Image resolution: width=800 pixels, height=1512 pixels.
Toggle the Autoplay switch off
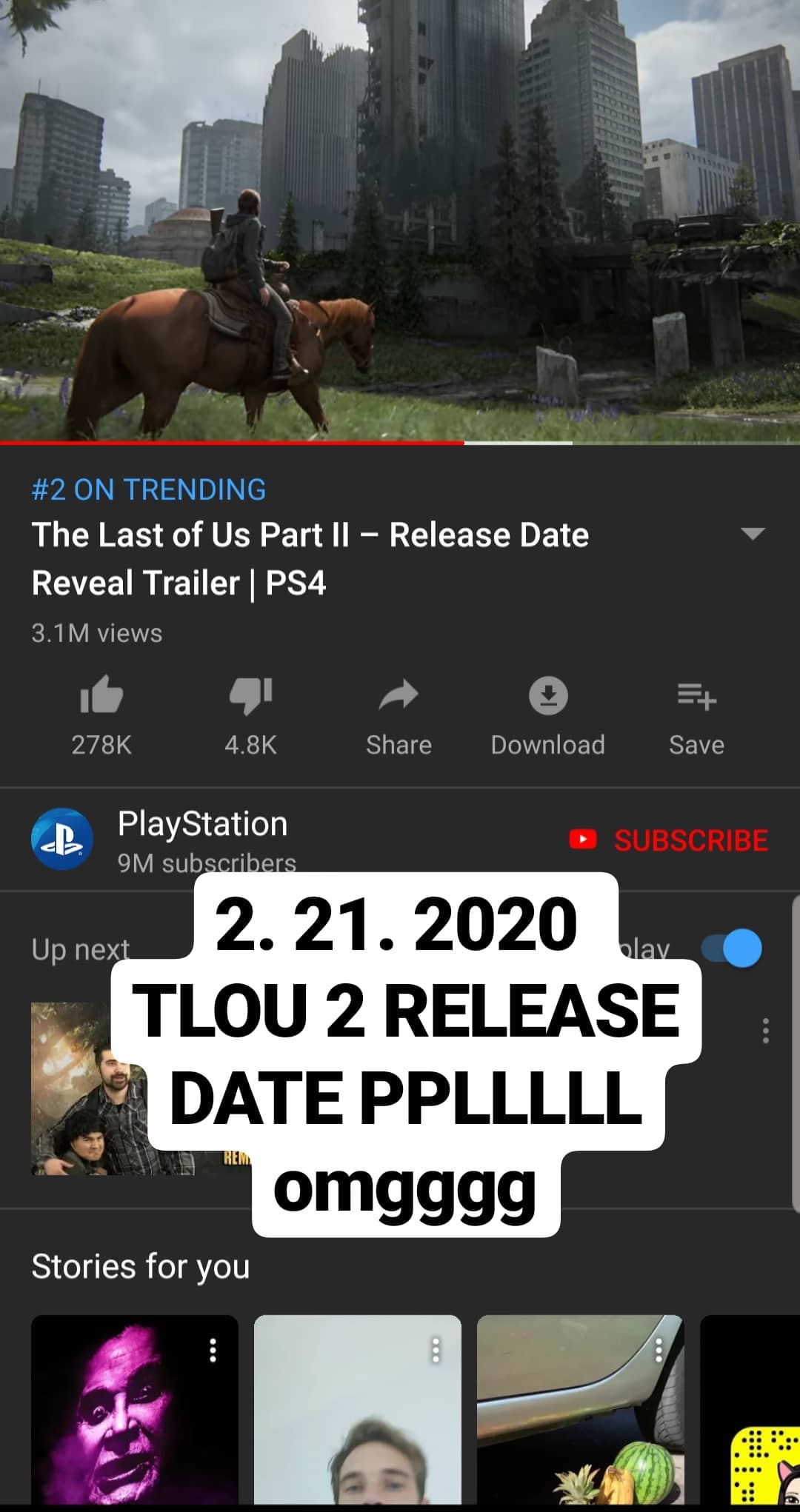coord(732,949)
